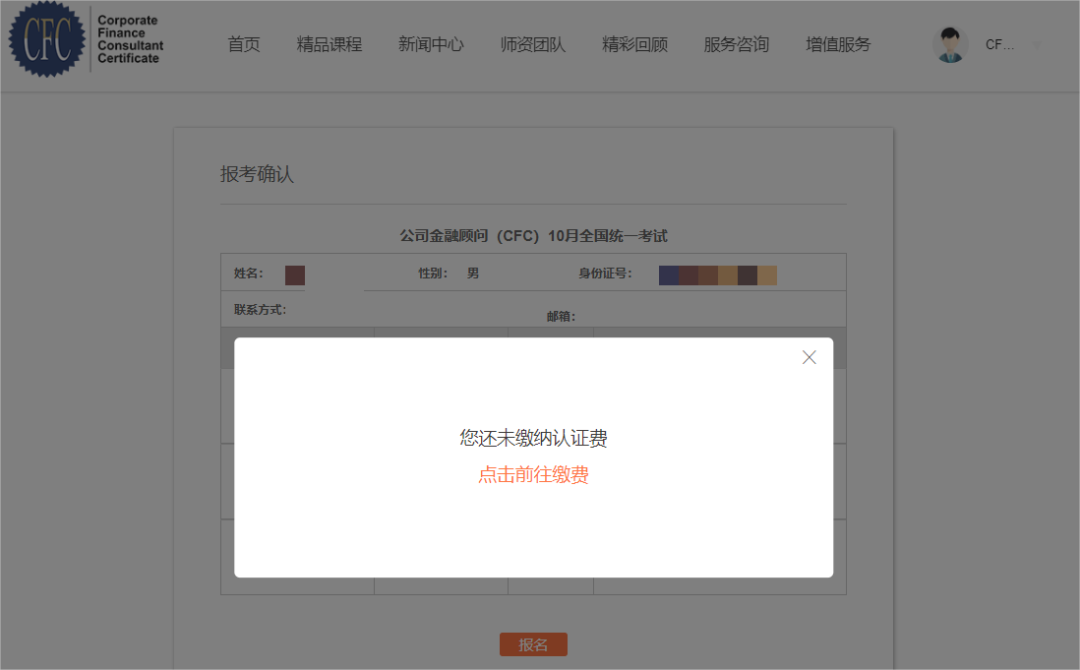Click the 邮箱 label

(x=561, y=317)
